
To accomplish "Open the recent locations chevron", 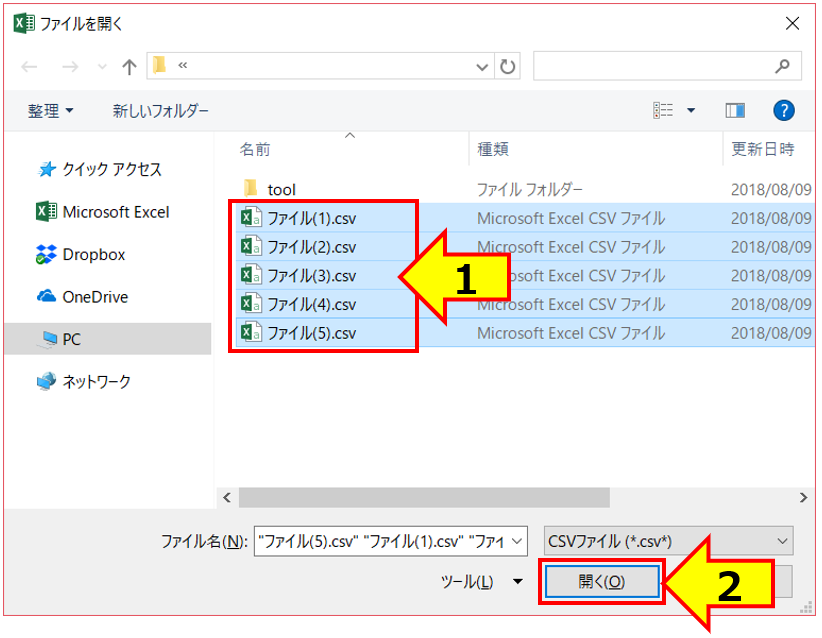I will [x=102, y=67].
